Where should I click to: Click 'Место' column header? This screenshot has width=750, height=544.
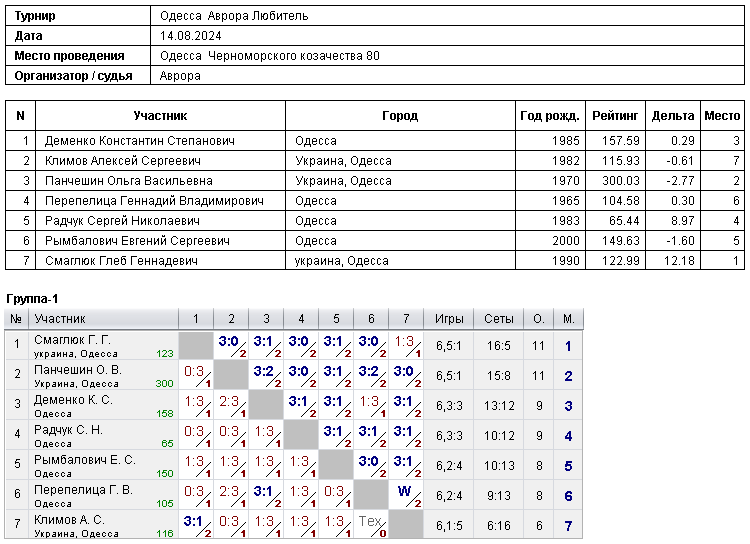722,115
